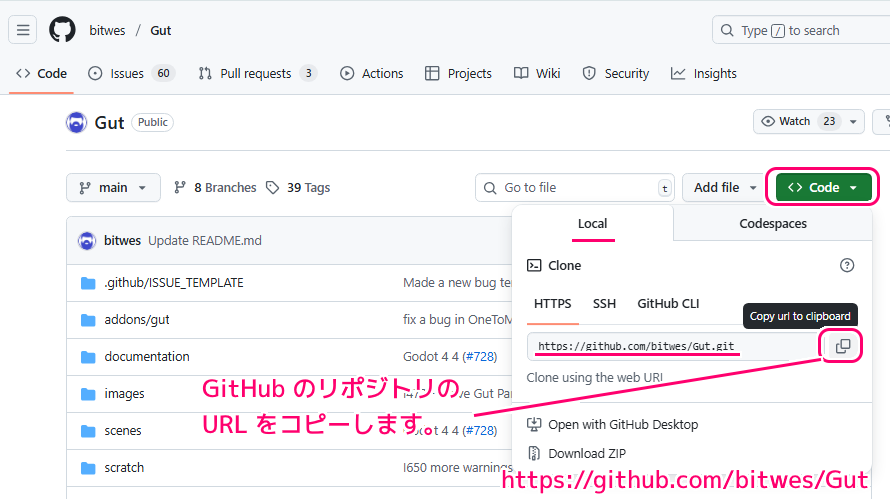The height and width of the screenshot is (499, 890).
Task: Click the Watch count badge 23
Action: click(x=829, y=121)
